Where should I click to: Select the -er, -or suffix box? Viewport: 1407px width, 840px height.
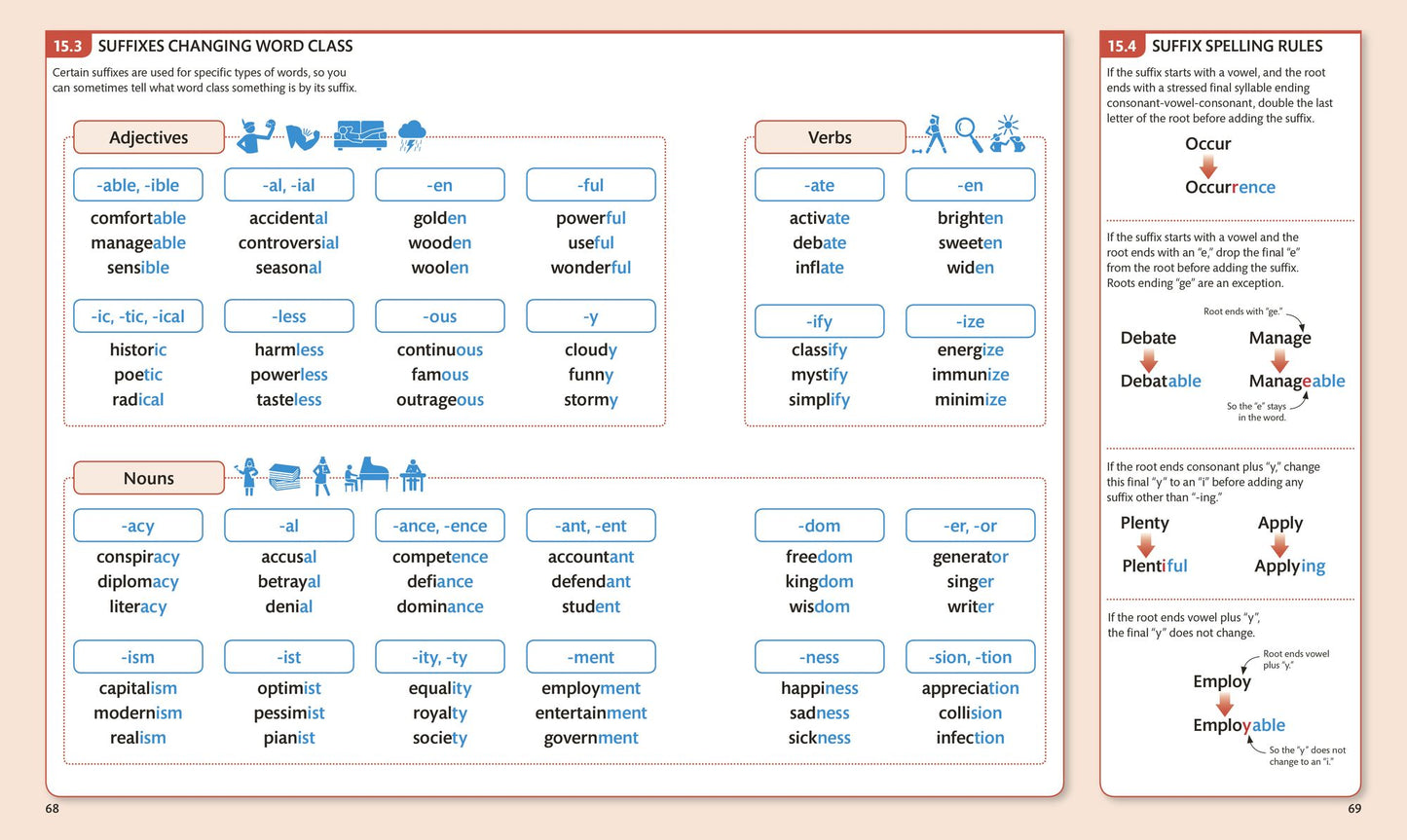pos(971,526)
